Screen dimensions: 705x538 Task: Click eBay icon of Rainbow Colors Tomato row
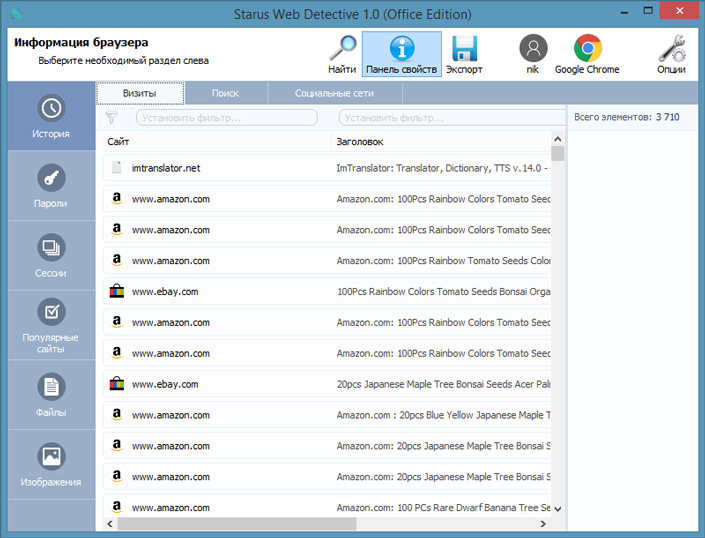pos(116,291)
